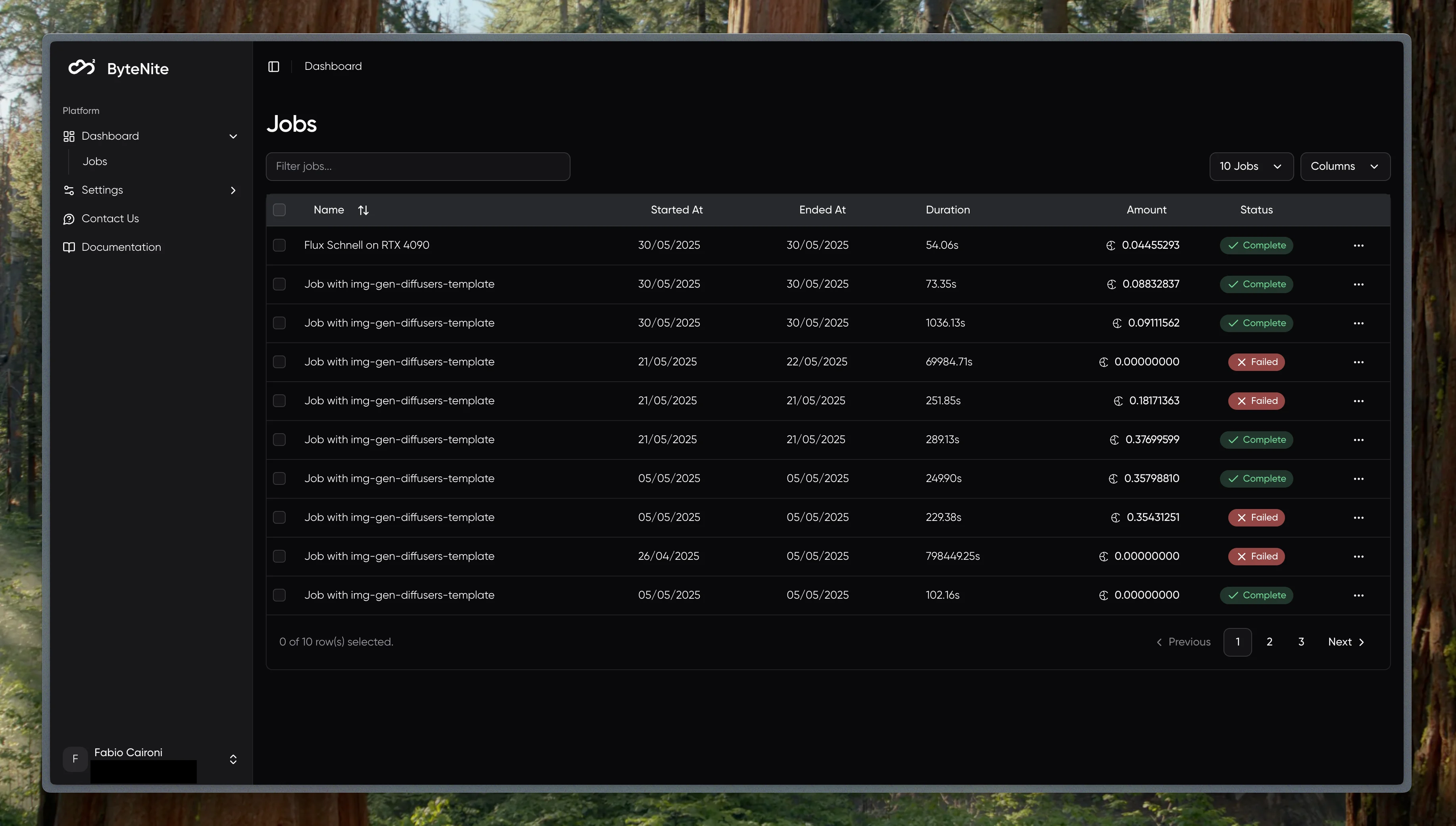
Task: Check the row with duration 289.13s
Action: tap(279, 440)
